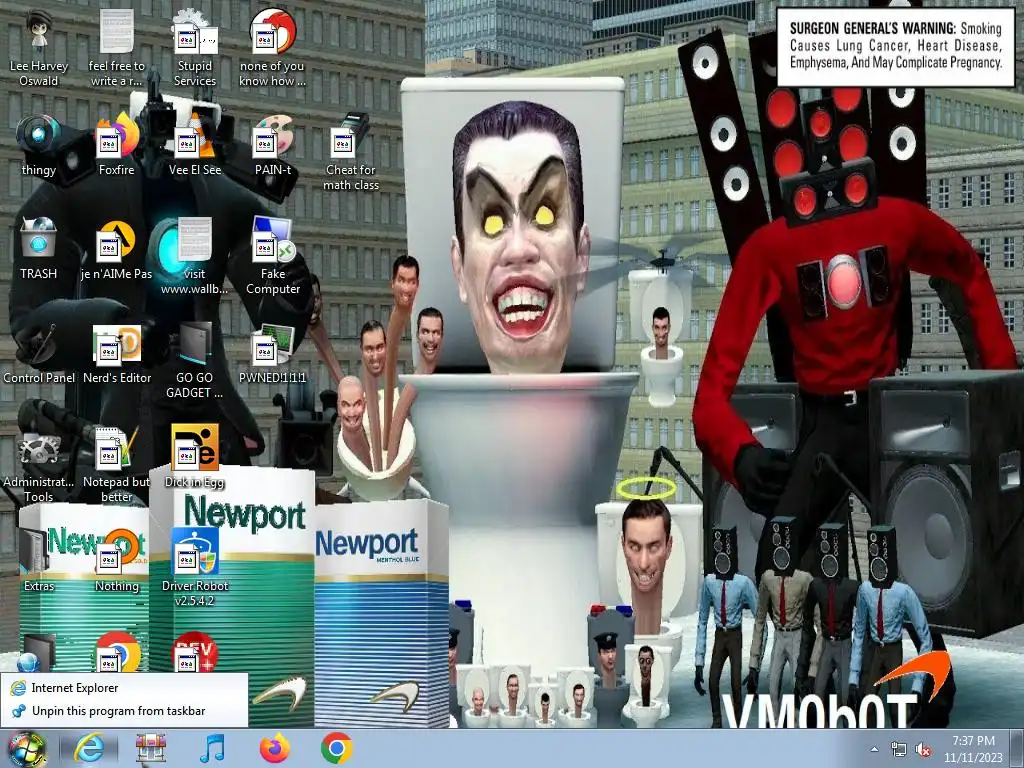Open the Fake Computer shortcut

(272, 257)
